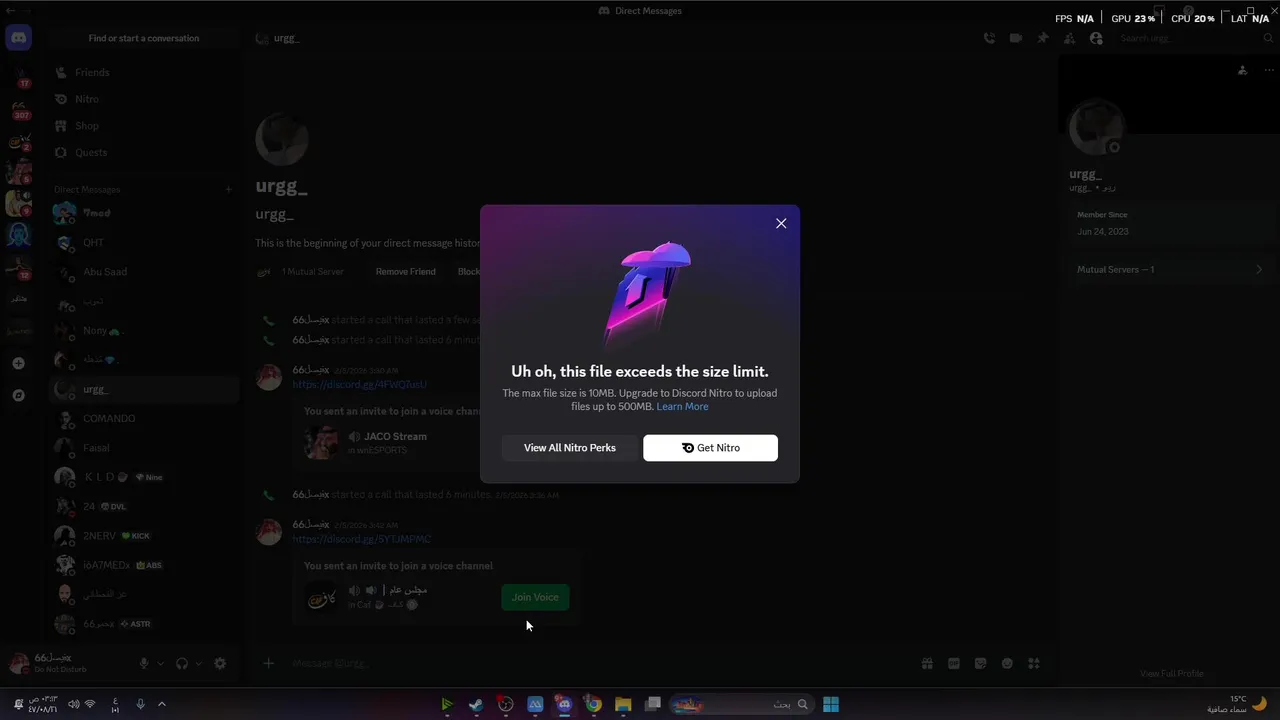This screenshot has height=720, width=1280.
Task: Open the sticker picker icon
Action: [x=981, y=663]
